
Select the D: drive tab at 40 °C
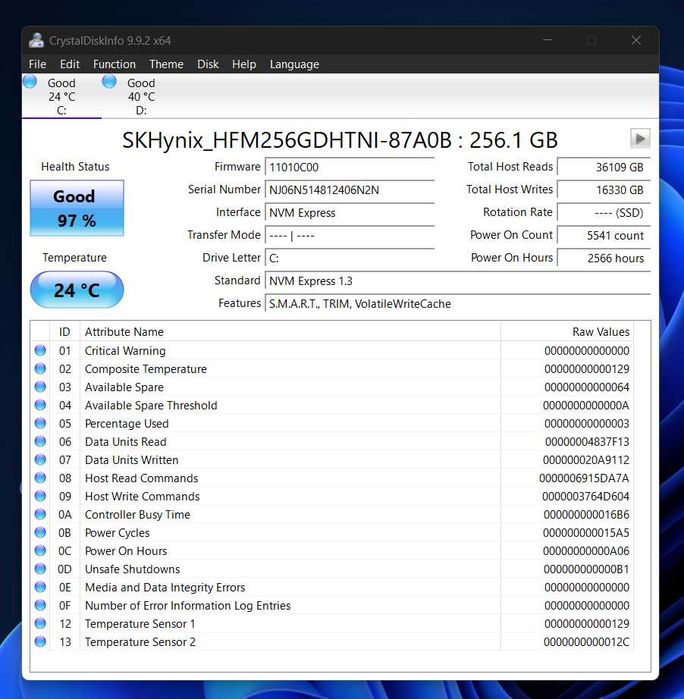[x=141, y=96]
